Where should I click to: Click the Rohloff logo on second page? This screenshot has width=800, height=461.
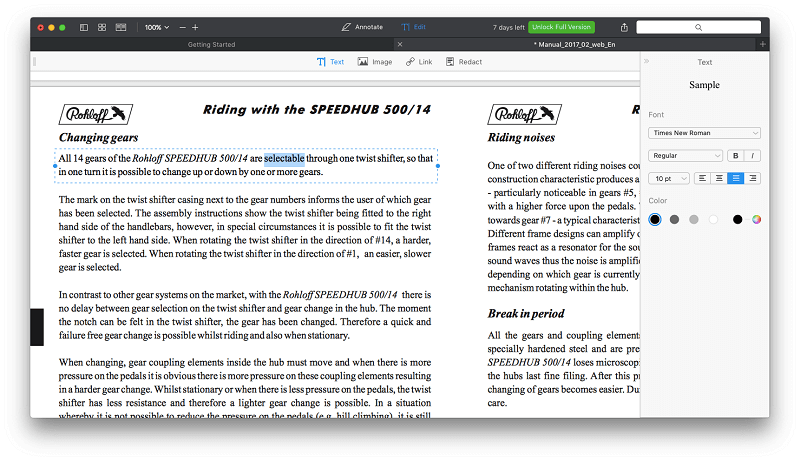pyautogui.click(x=524, y=114)
